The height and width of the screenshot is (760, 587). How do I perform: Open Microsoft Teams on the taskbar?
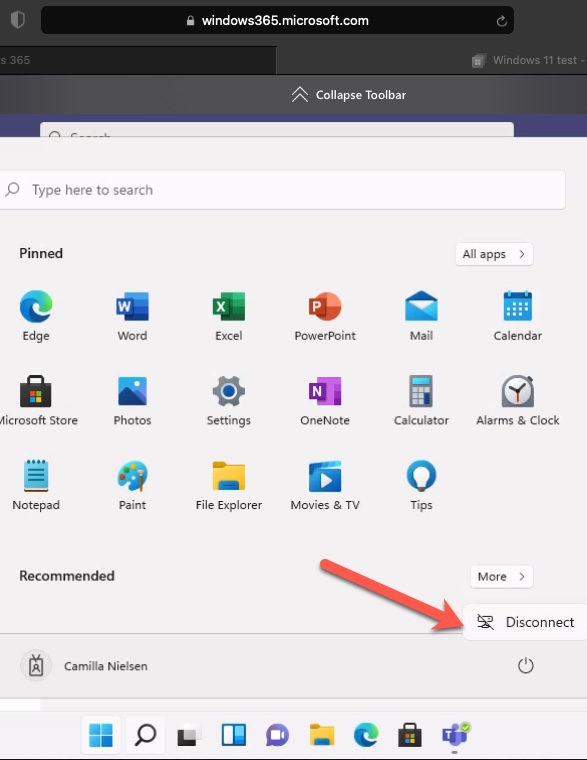coord(455,735)
